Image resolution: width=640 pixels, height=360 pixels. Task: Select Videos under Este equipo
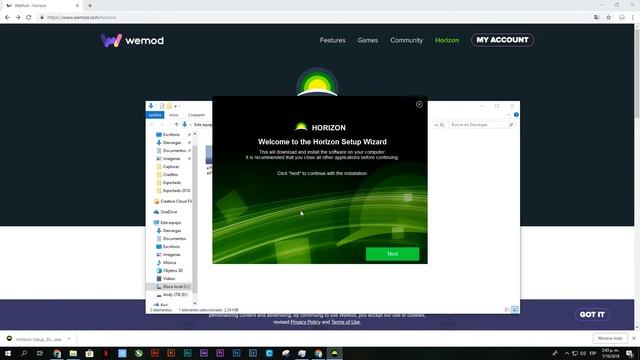click(x=169, y=278)
